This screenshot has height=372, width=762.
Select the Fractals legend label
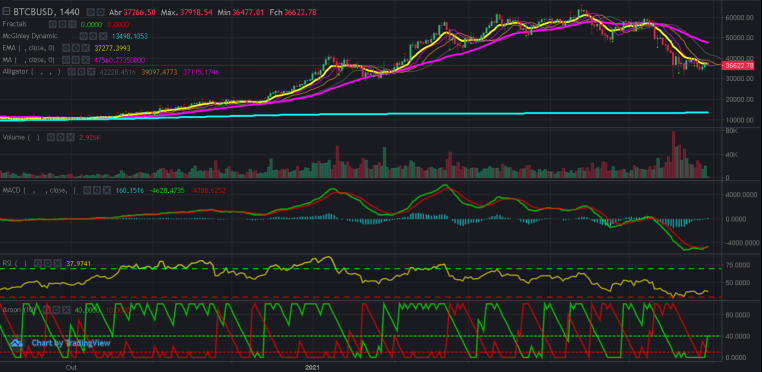coord(15,24)
